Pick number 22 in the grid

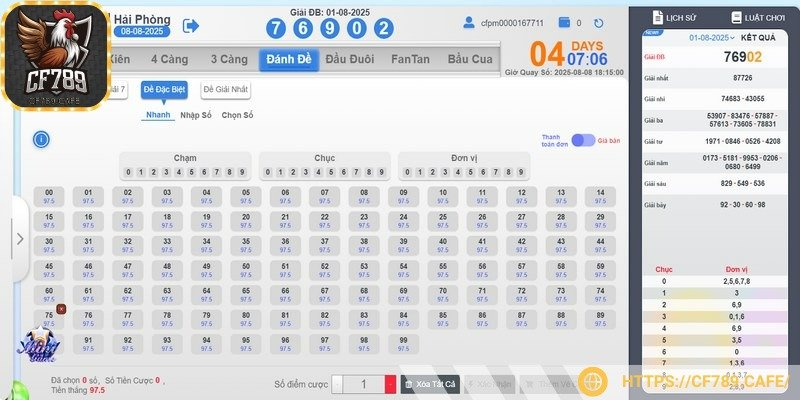[324, 221]
